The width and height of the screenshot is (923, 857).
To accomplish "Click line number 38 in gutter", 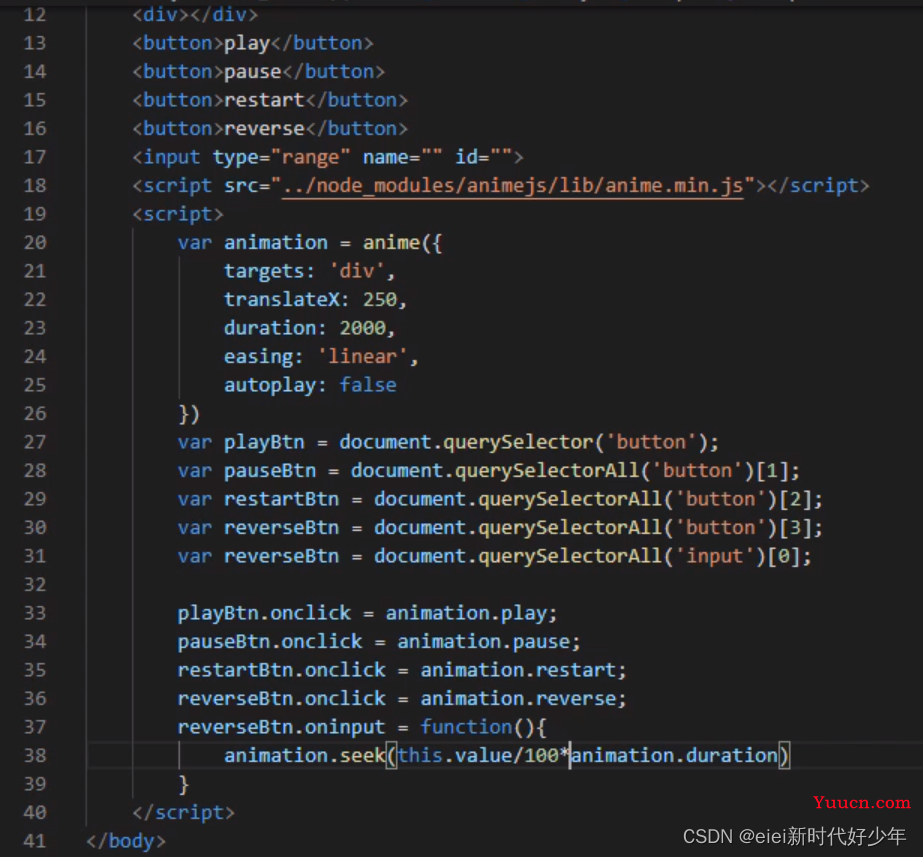I will (35, 756).
